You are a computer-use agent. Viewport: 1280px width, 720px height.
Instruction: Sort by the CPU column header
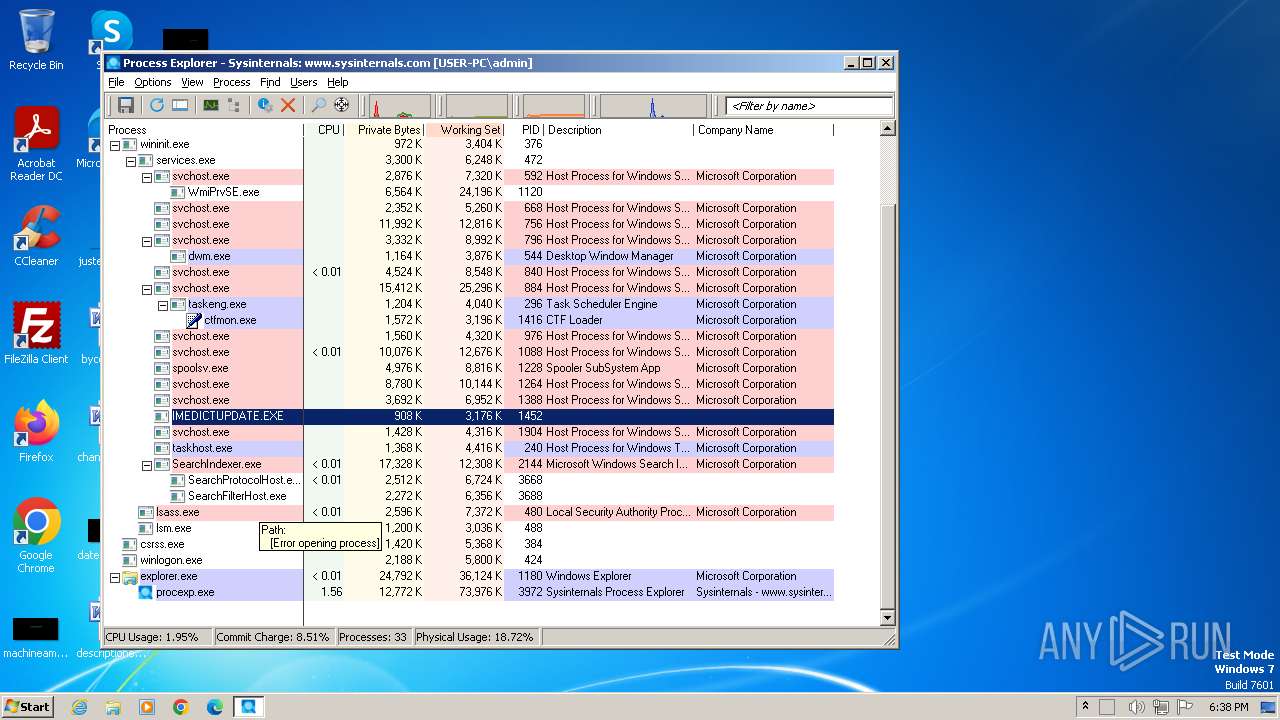[324, 130]
